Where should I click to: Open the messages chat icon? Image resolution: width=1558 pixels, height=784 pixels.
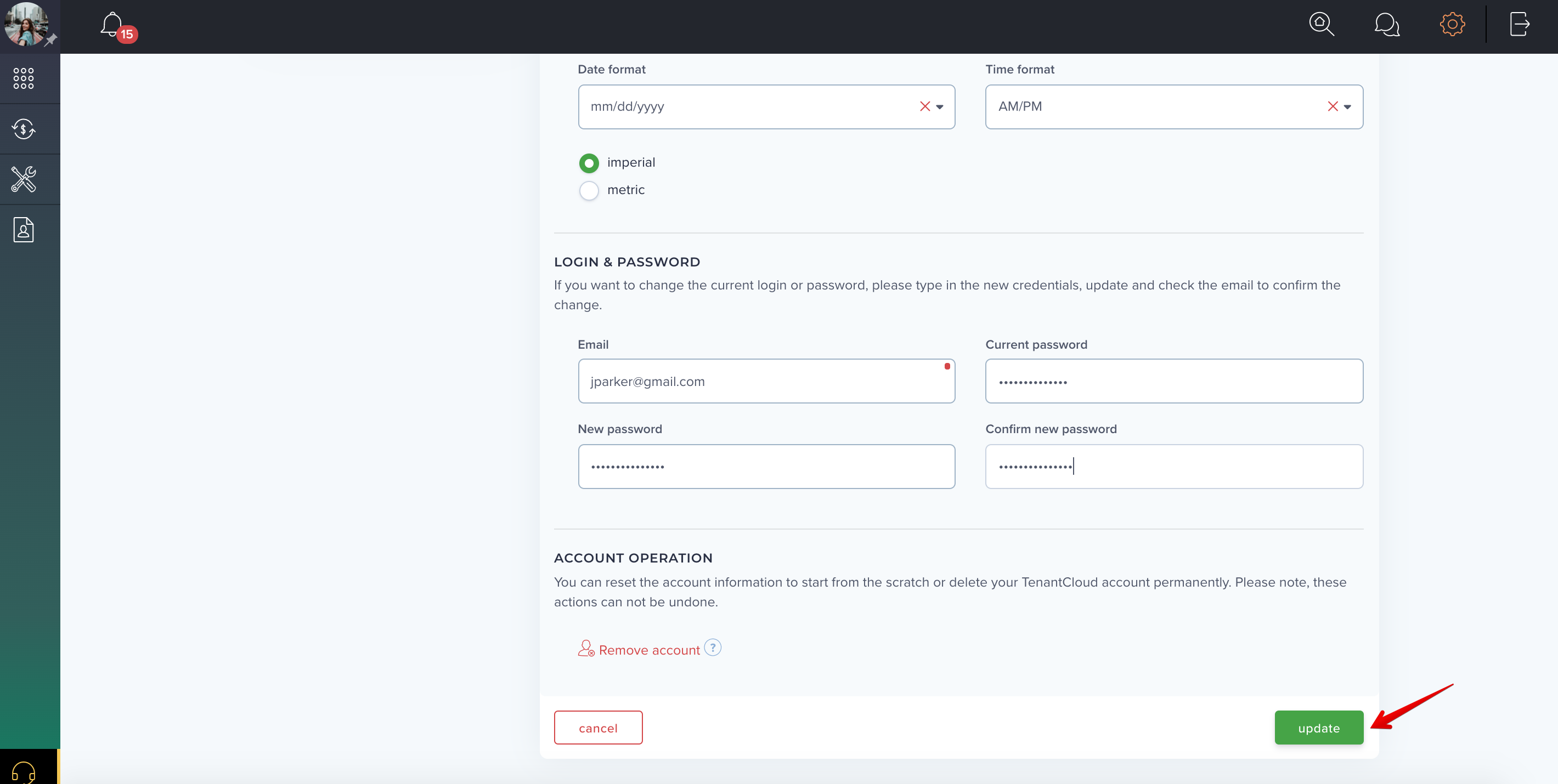click(x=1387, y=25)
